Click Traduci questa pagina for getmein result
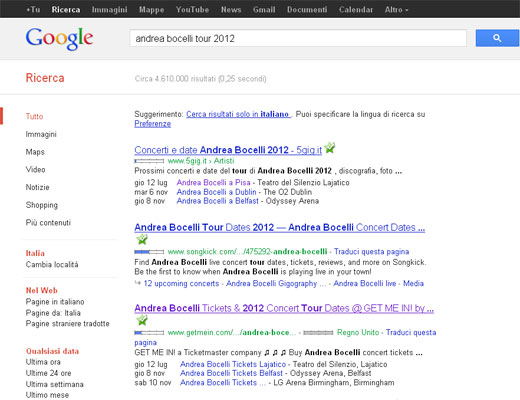The image size is (520, 400). (x=411, y=333)
